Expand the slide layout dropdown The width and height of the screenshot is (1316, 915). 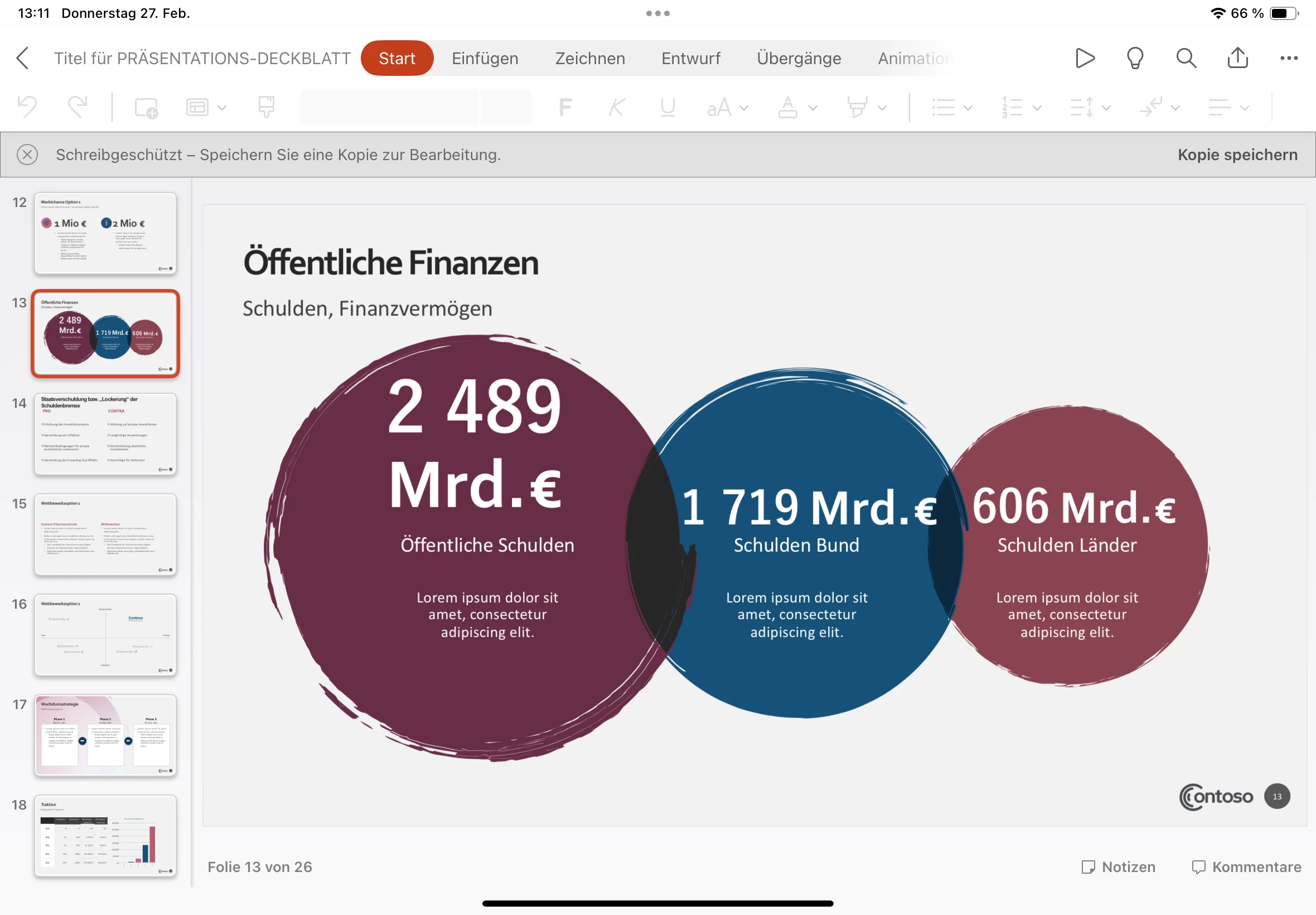click(x=222, y=108)
